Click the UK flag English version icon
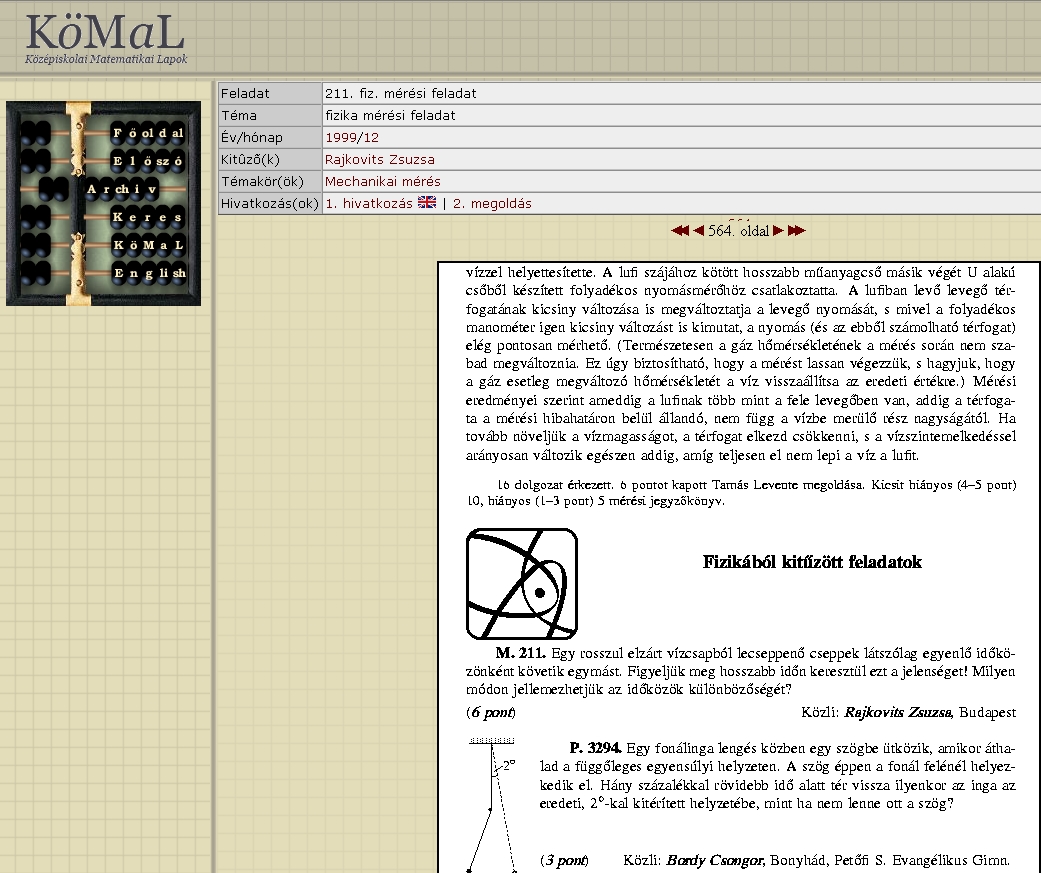 (x=427, y=202)
